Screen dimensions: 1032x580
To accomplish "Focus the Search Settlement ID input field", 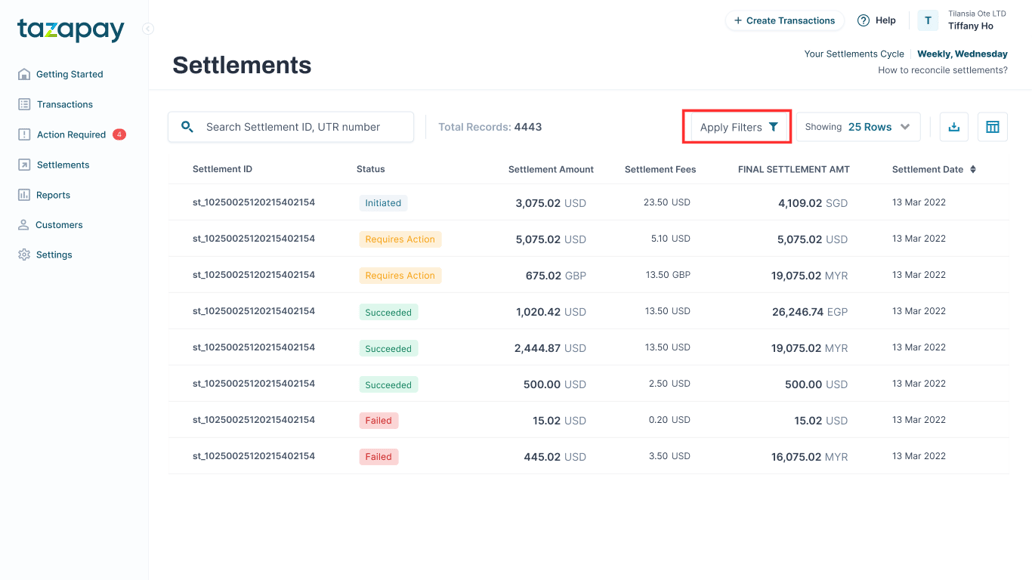I will (300, 127).
